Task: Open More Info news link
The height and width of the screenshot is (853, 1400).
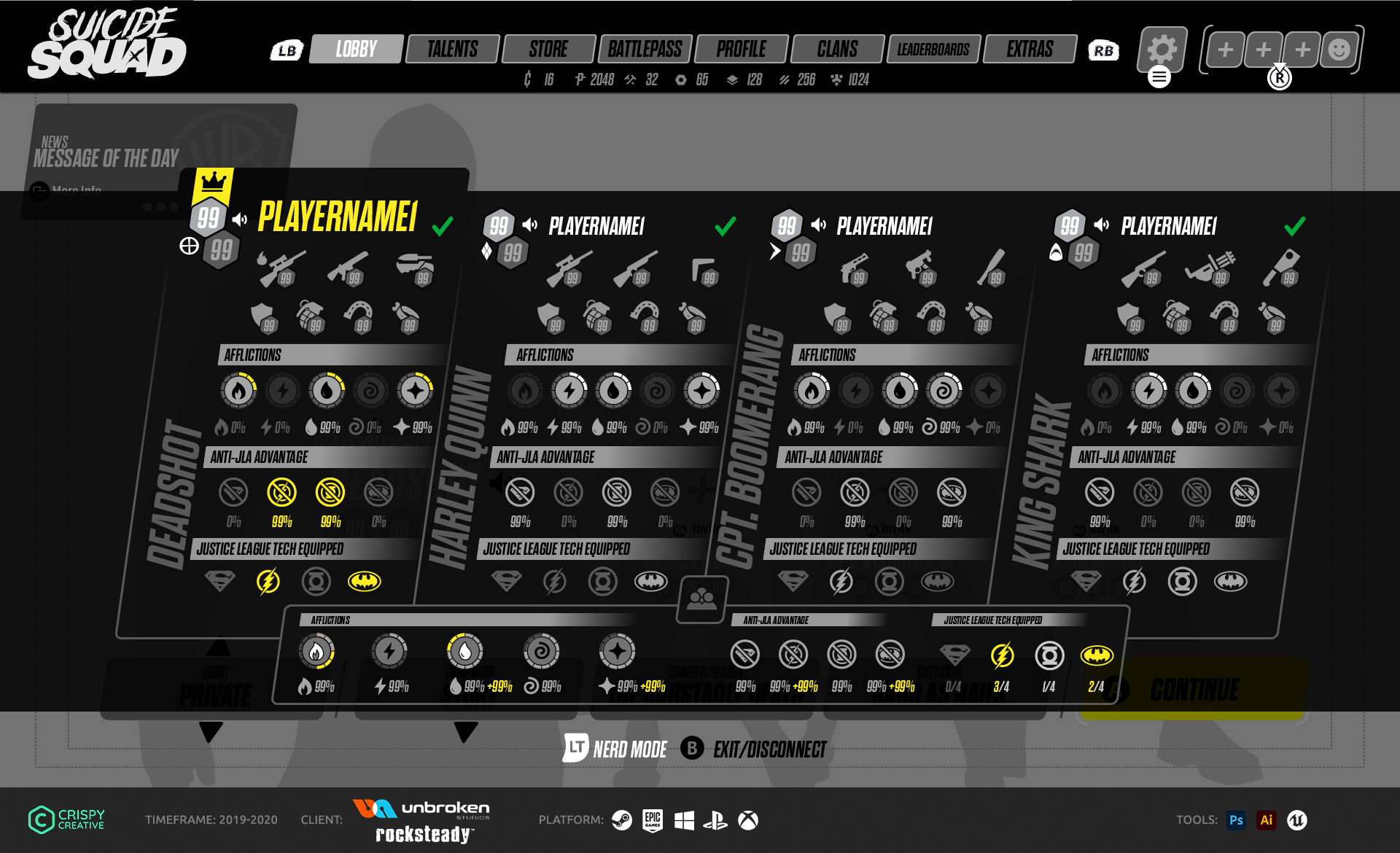Action: click(66, 191)
